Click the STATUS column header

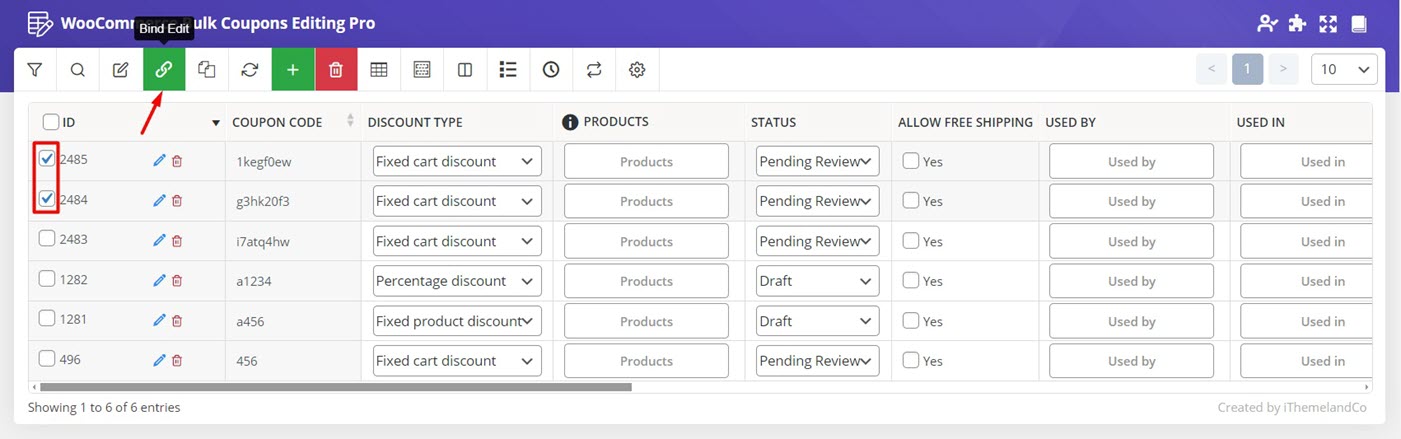pos(774,122)
